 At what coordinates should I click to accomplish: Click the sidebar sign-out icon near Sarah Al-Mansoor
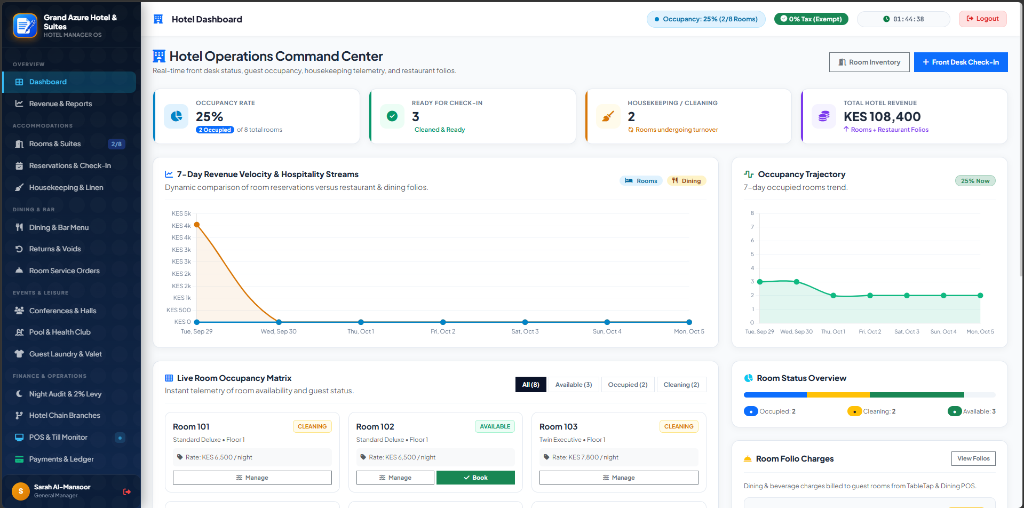(x=127, y=492)
